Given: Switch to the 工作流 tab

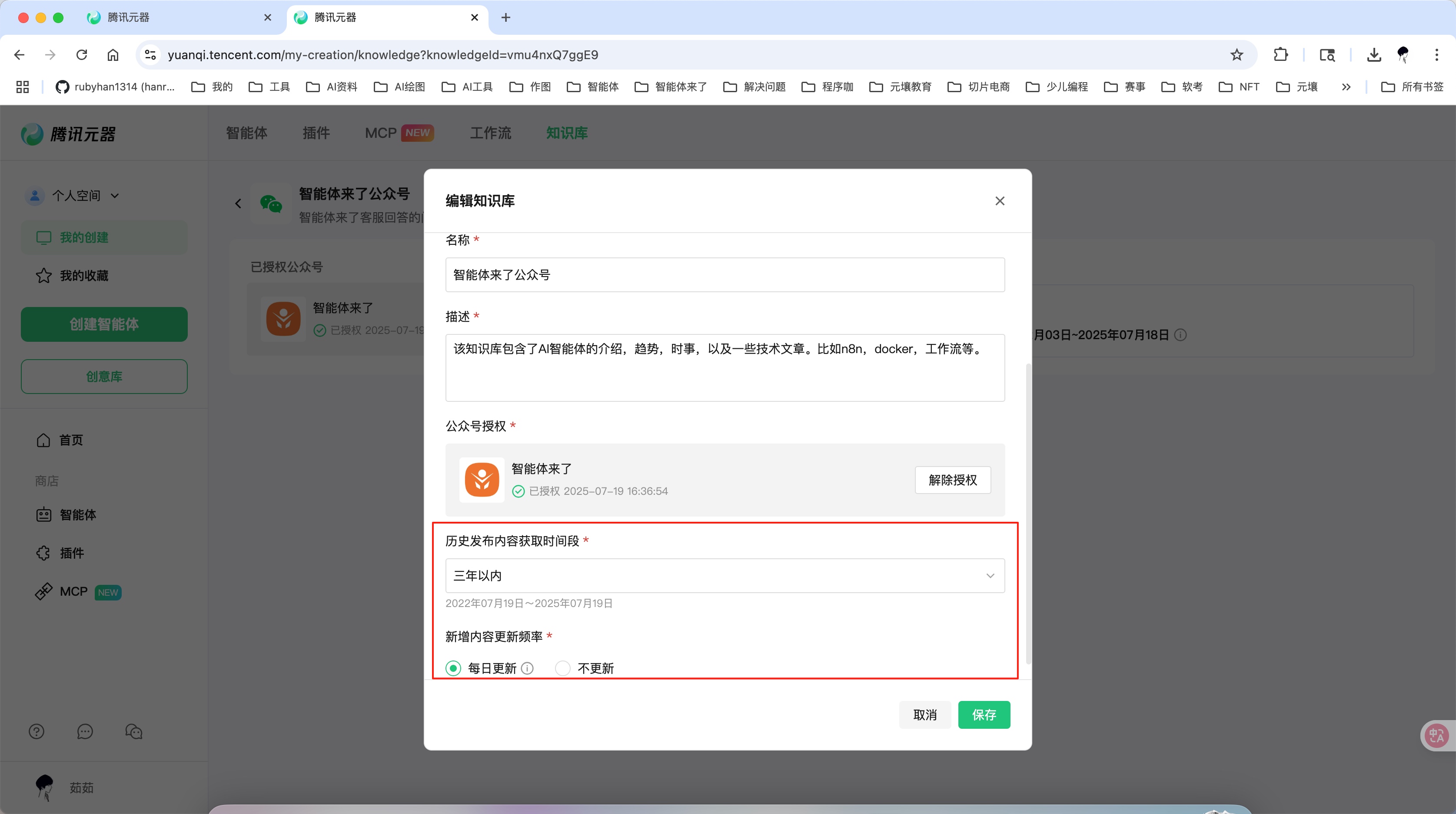Looking at the screenshot, I should point(490,133).
